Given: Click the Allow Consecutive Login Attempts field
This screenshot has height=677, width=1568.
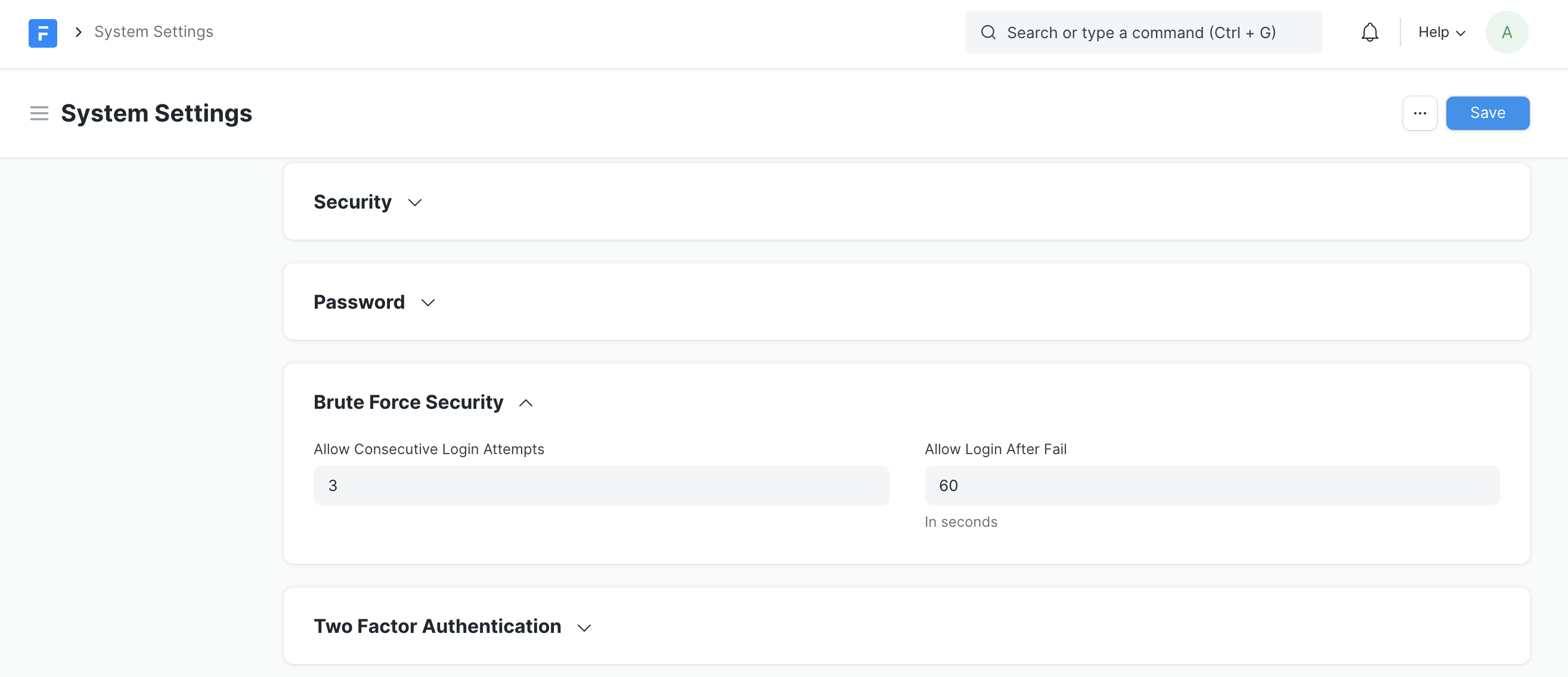Looking at the screenshot, I should click(602, 485).
